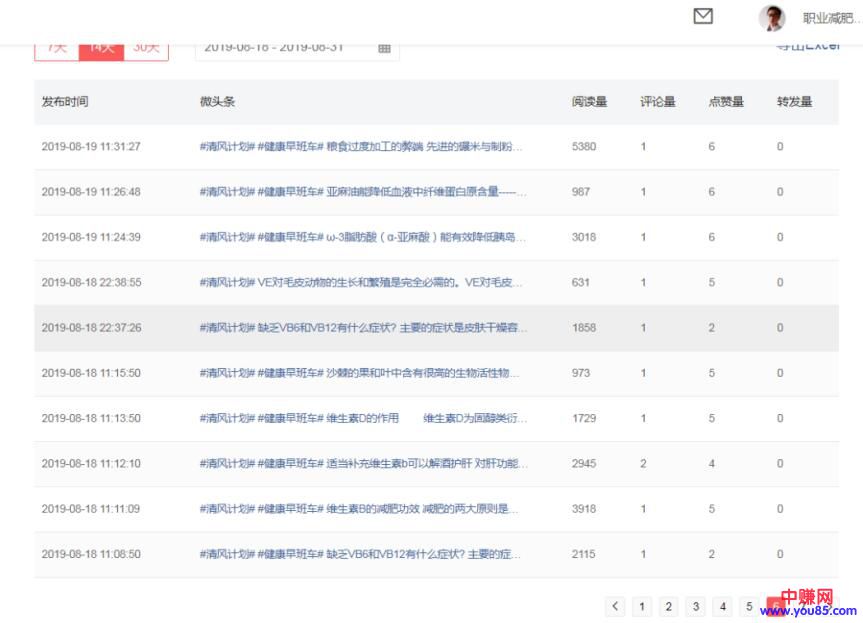
Task: Open the mail messages icon
Action: pos(703,17)
